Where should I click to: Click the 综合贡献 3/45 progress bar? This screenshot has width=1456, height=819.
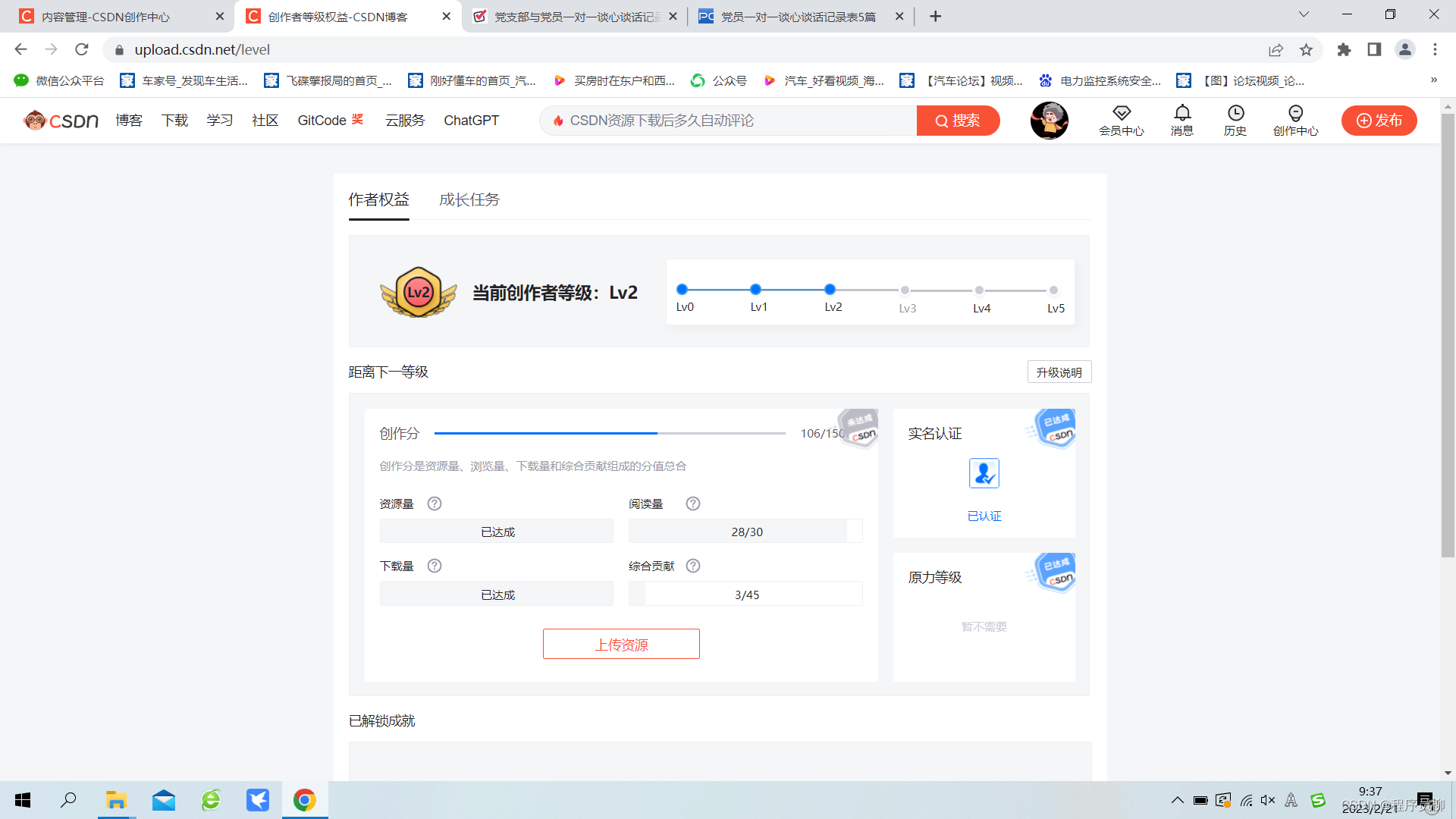tap(745, 594)
